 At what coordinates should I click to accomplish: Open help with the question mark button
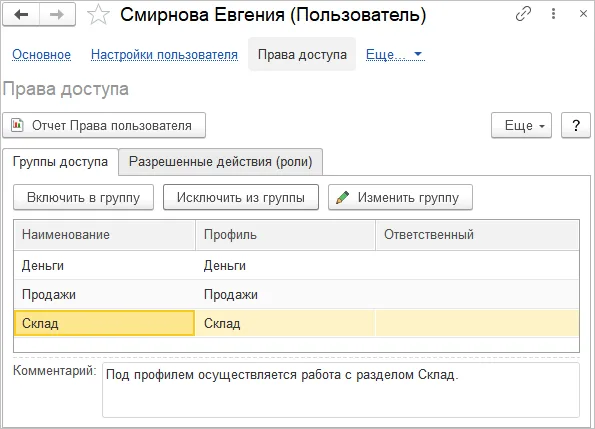coord(576,125)
